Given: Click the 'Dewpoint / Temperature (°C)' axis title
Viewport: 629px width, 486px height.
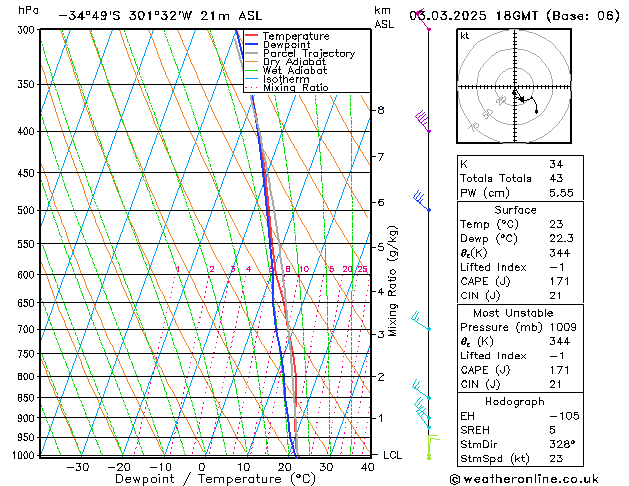Looking at the screenshot, I should click(x=215, y=479).
